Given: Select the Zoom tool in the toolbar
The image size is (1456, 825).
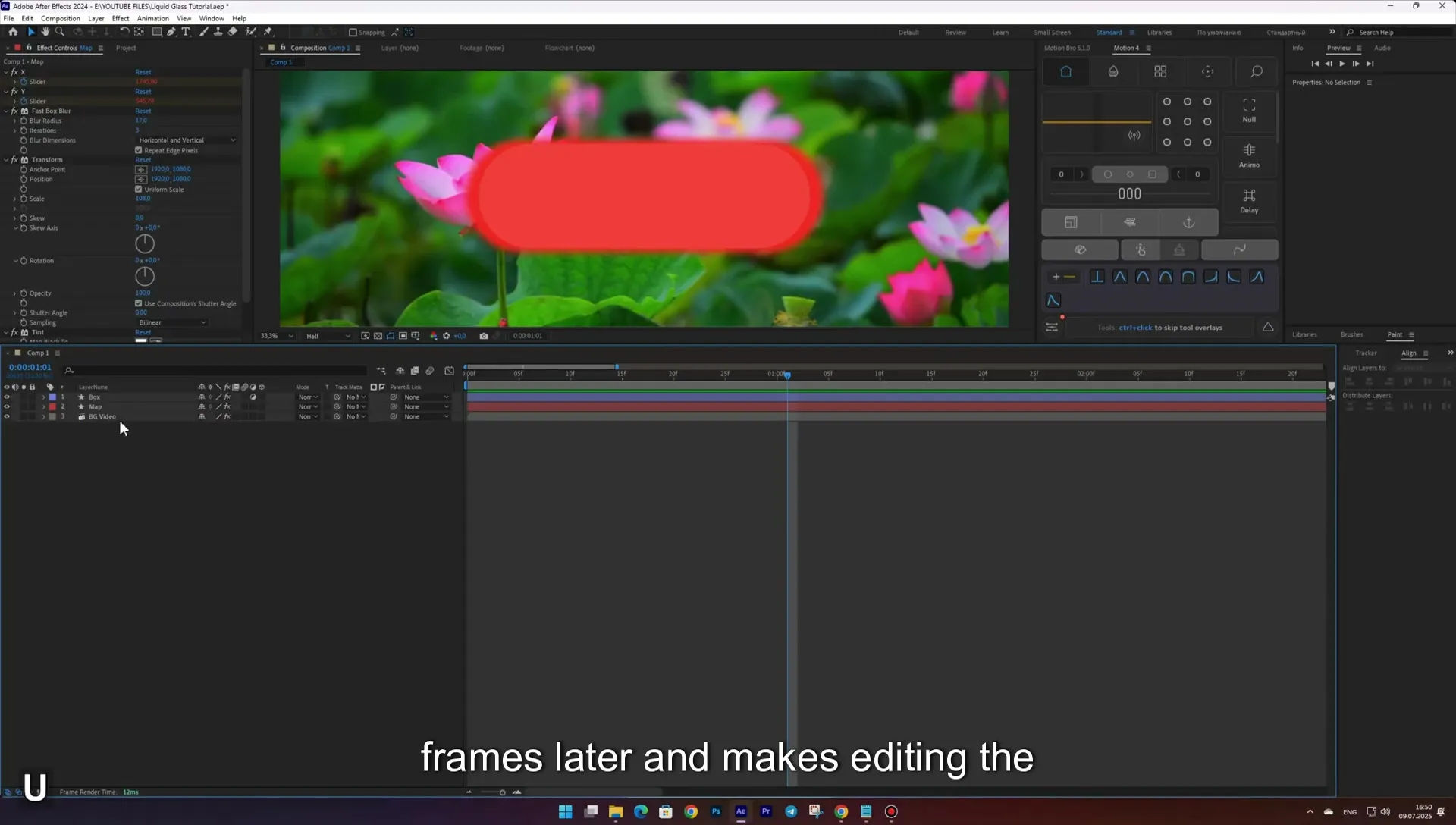Looking at the screenshot, I should click(x=60, y=32).
